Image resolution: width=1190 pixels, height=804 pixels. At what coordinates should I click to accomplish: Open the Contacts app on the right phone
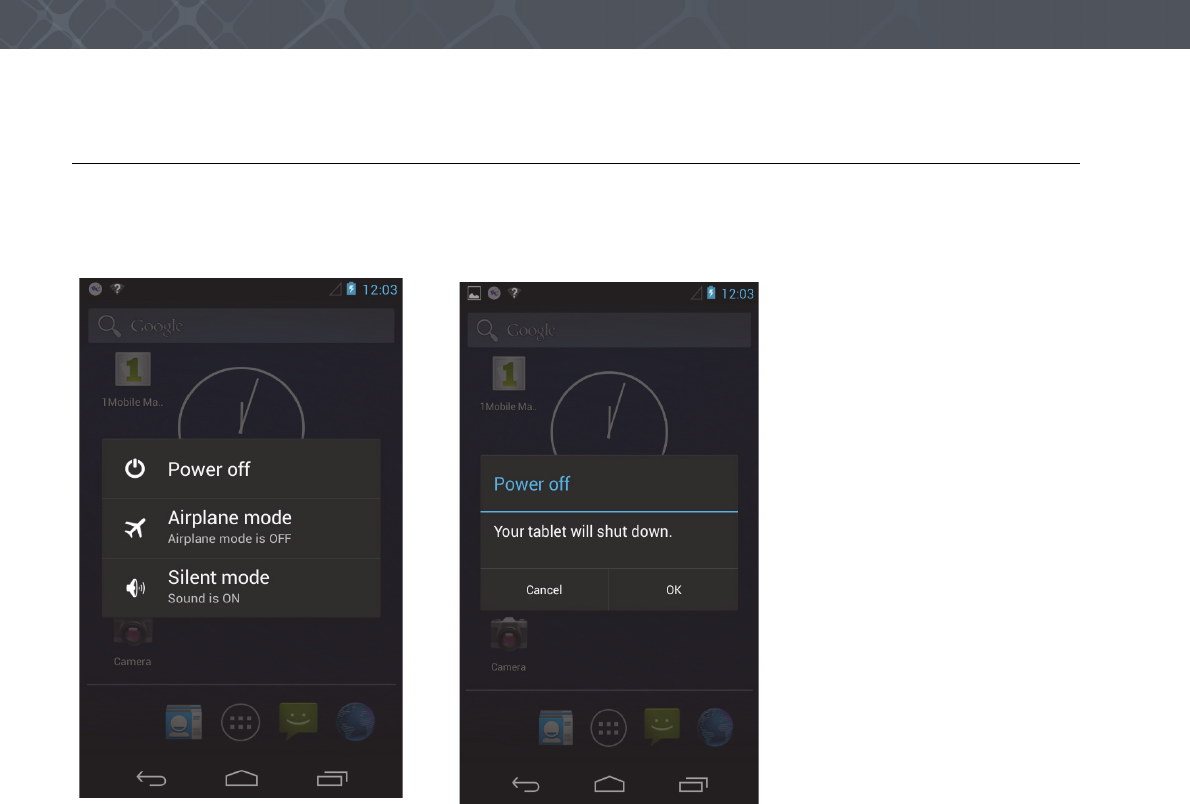(556, 728)
